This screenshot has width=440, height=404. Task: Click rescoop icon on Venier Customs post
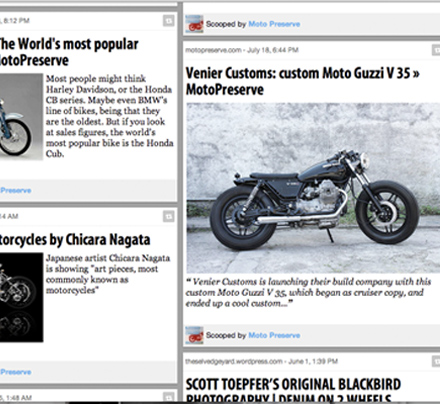coord(436,50)
